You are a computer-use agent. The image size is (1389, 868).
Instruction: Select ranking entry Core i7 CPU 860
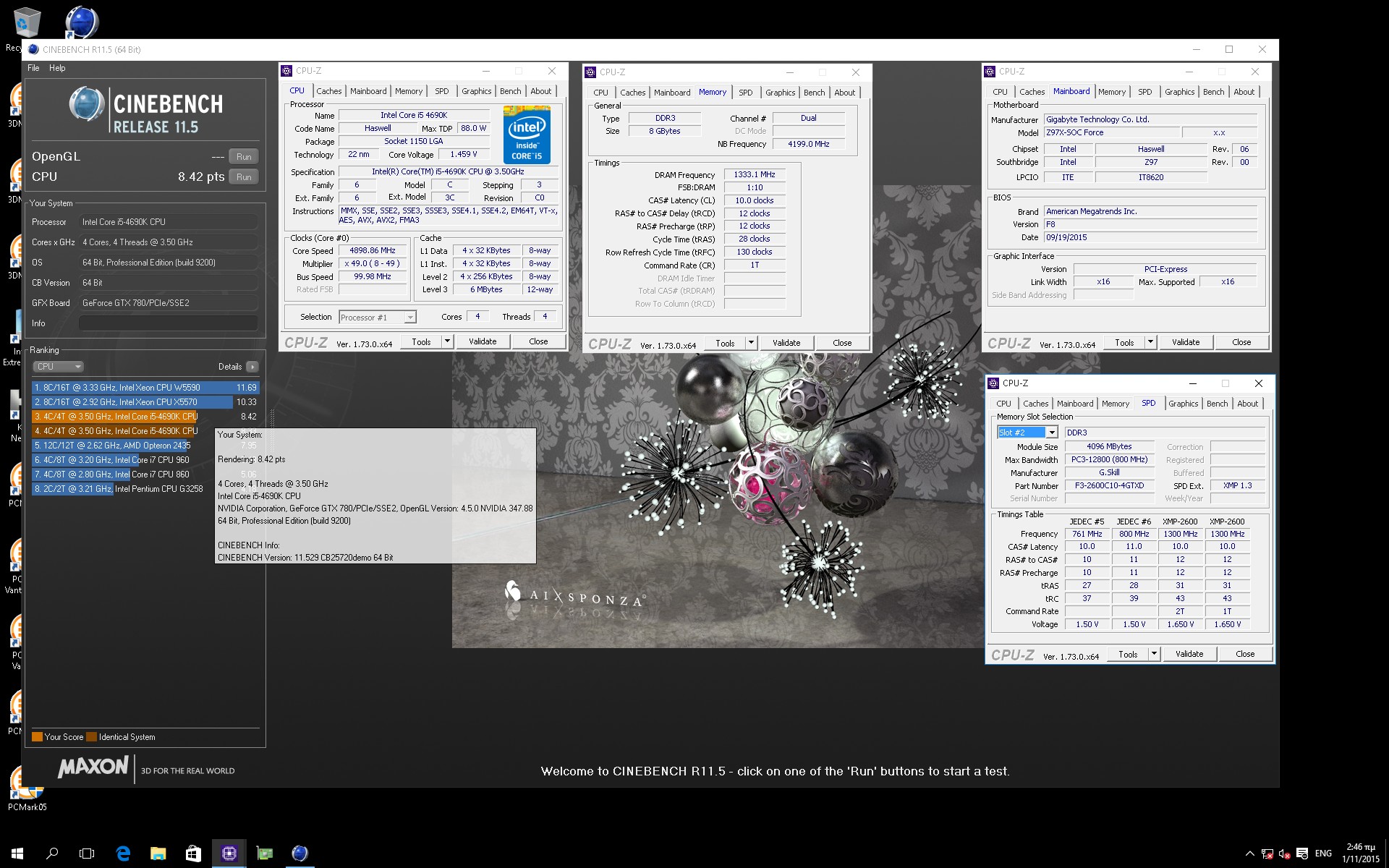[123, 475]
